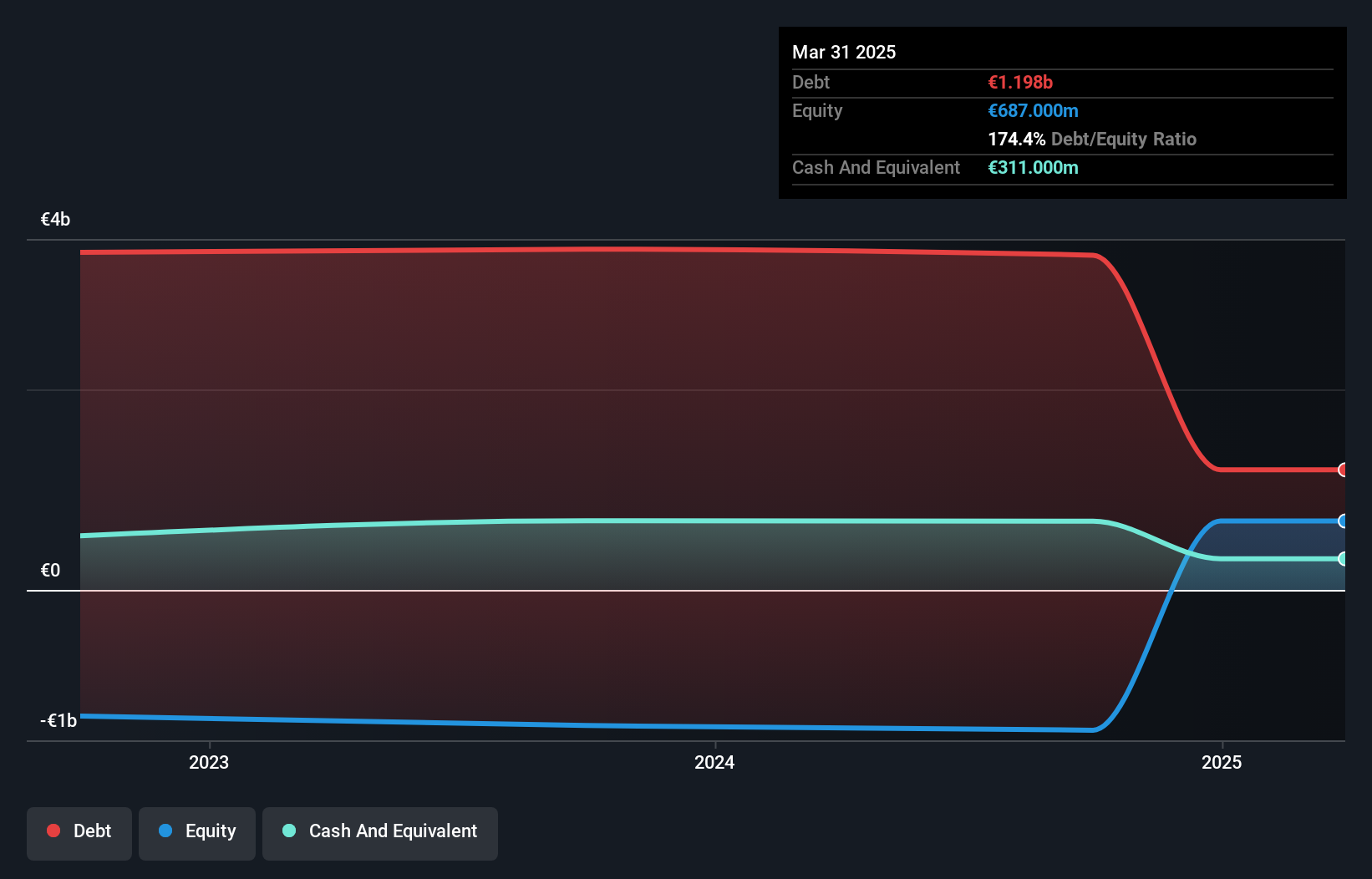Click the €311.000m cash value

(1033, 167)
